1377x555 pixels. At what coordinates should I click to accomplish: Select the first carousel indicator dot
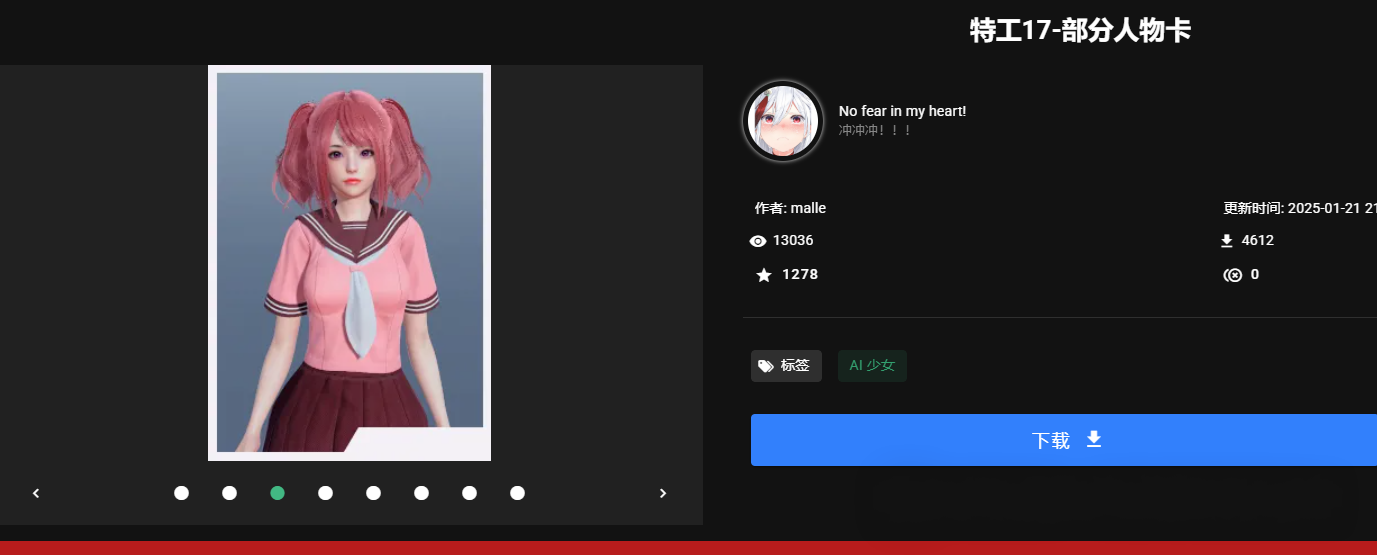[x=181, y=493]
